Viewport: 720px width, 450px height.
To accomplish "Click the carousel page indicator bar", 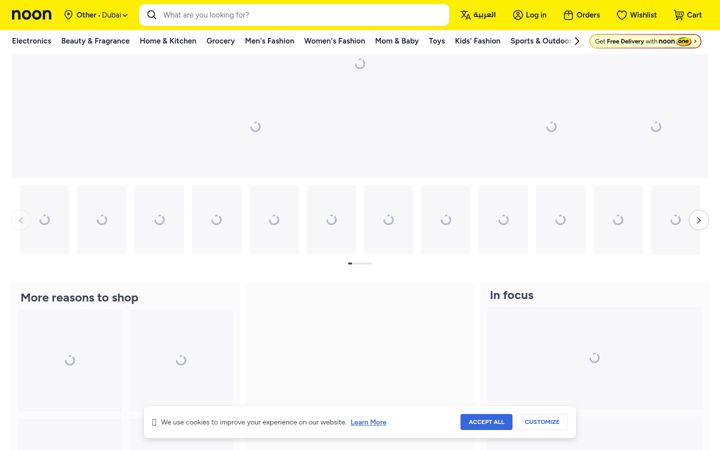I will [x=360, y=263].
